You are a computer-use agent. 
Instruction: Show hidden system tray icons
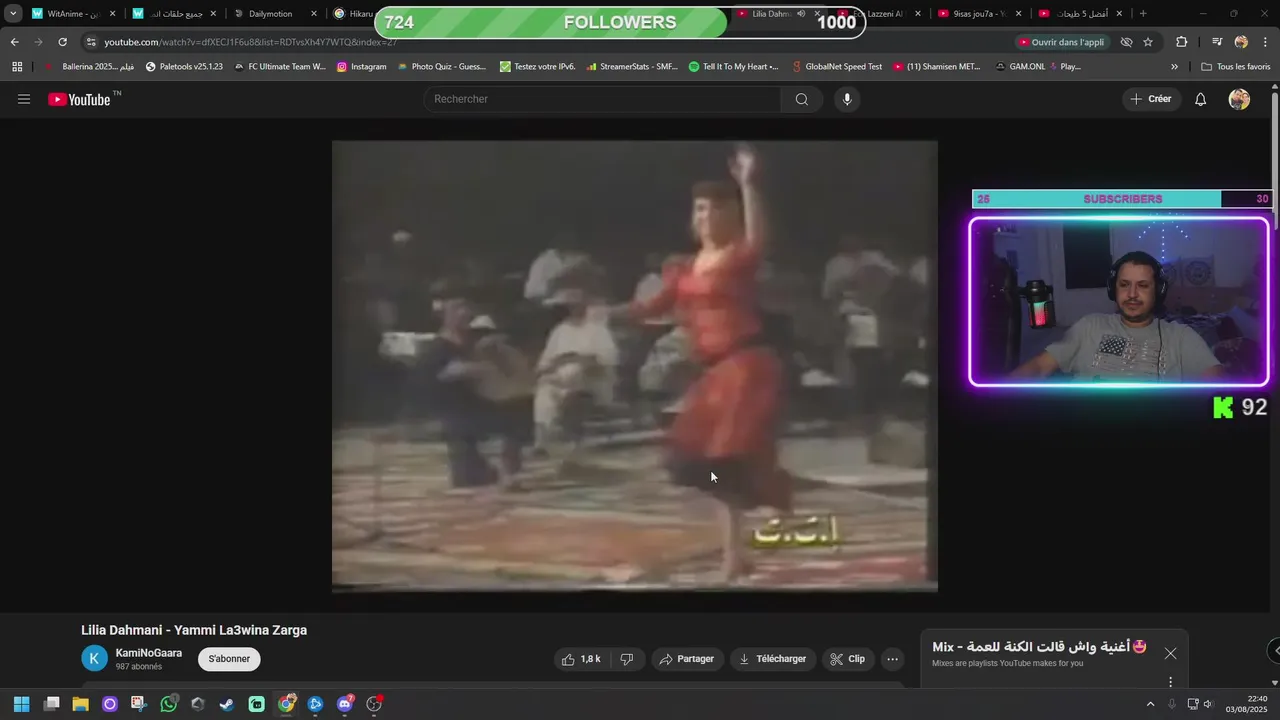tap(1150, 704)
